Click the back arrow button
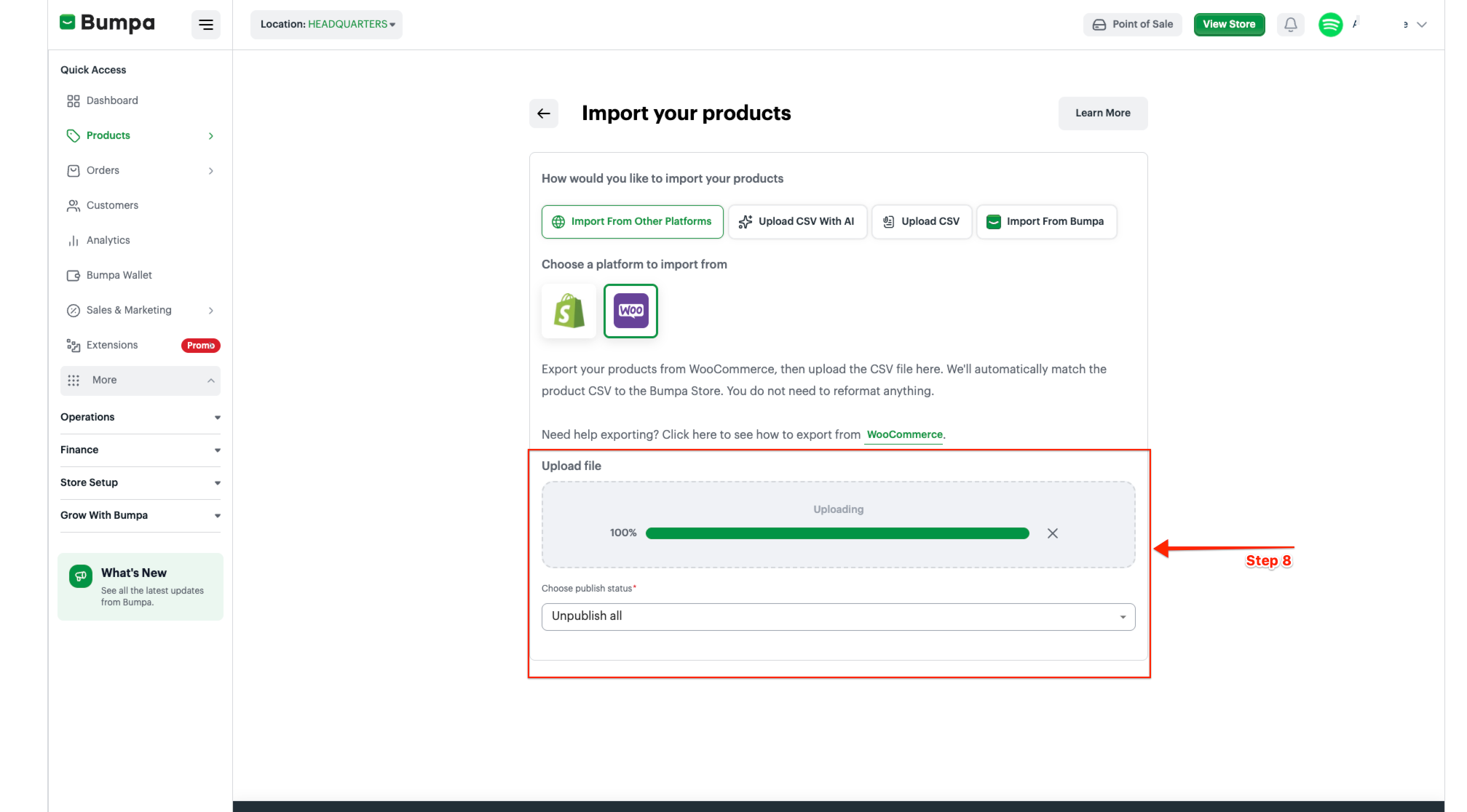The image size is (1467, 812). 543,114
